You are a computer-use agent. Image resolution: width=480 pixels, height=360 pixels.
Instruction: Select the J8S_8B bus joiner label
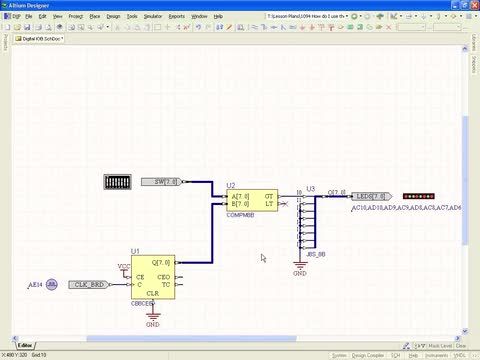315,254
